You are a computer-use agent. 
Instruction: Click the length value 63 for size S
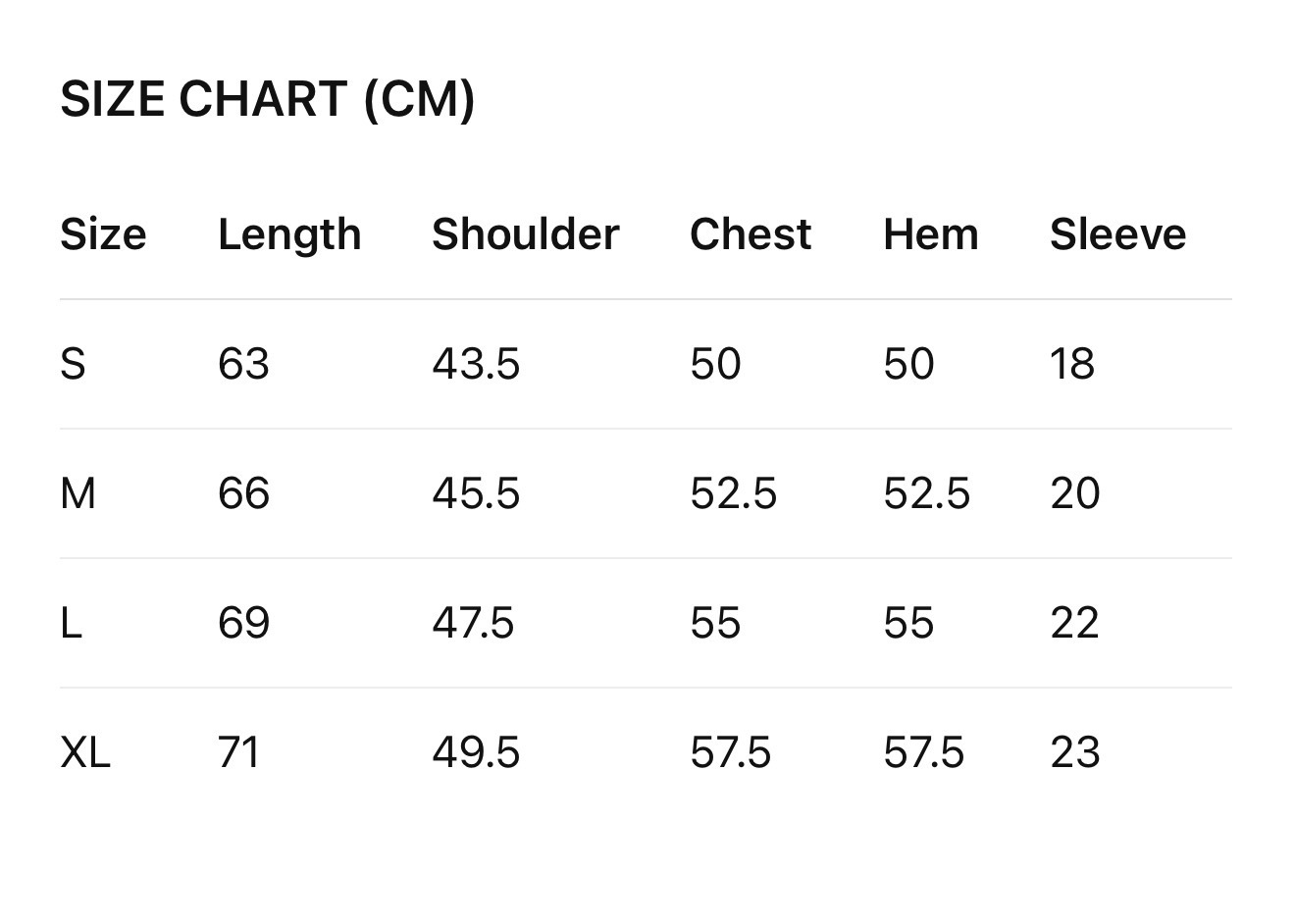coord(243,364)
